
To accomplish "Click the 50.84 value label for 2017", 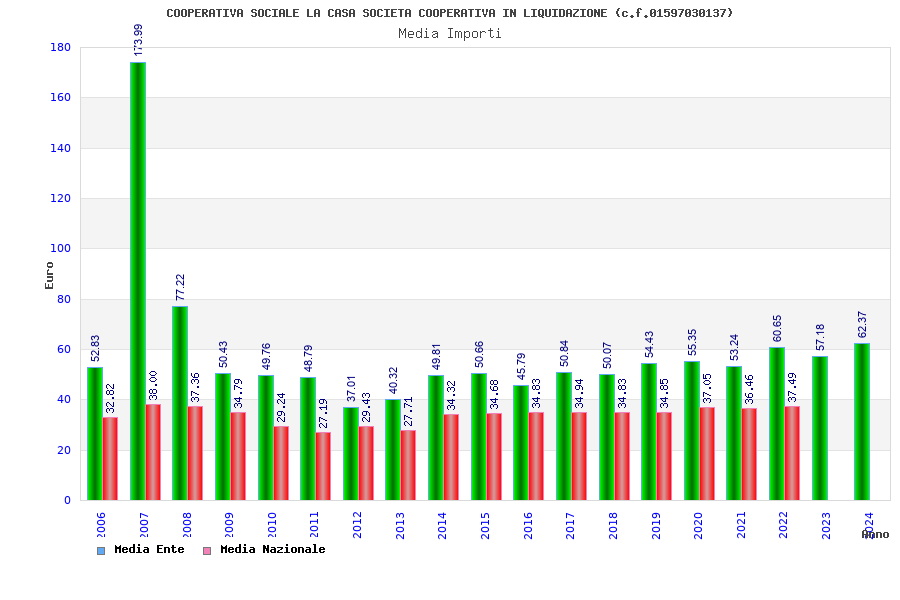I will [564, 354].
